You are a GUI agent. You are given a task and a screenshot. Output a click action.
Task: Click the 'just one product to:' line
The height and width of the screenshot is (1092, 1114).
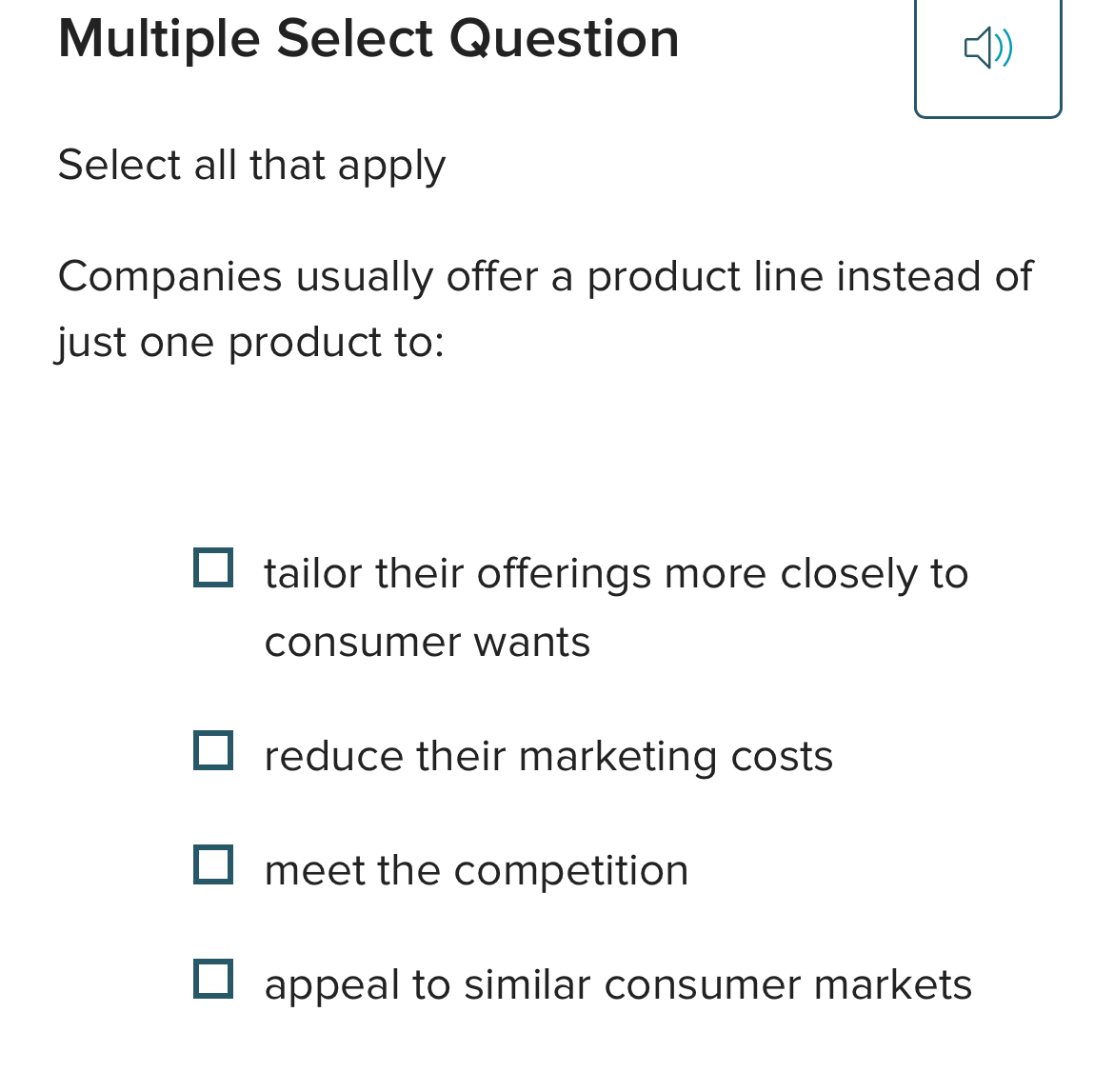click(251, 343)
